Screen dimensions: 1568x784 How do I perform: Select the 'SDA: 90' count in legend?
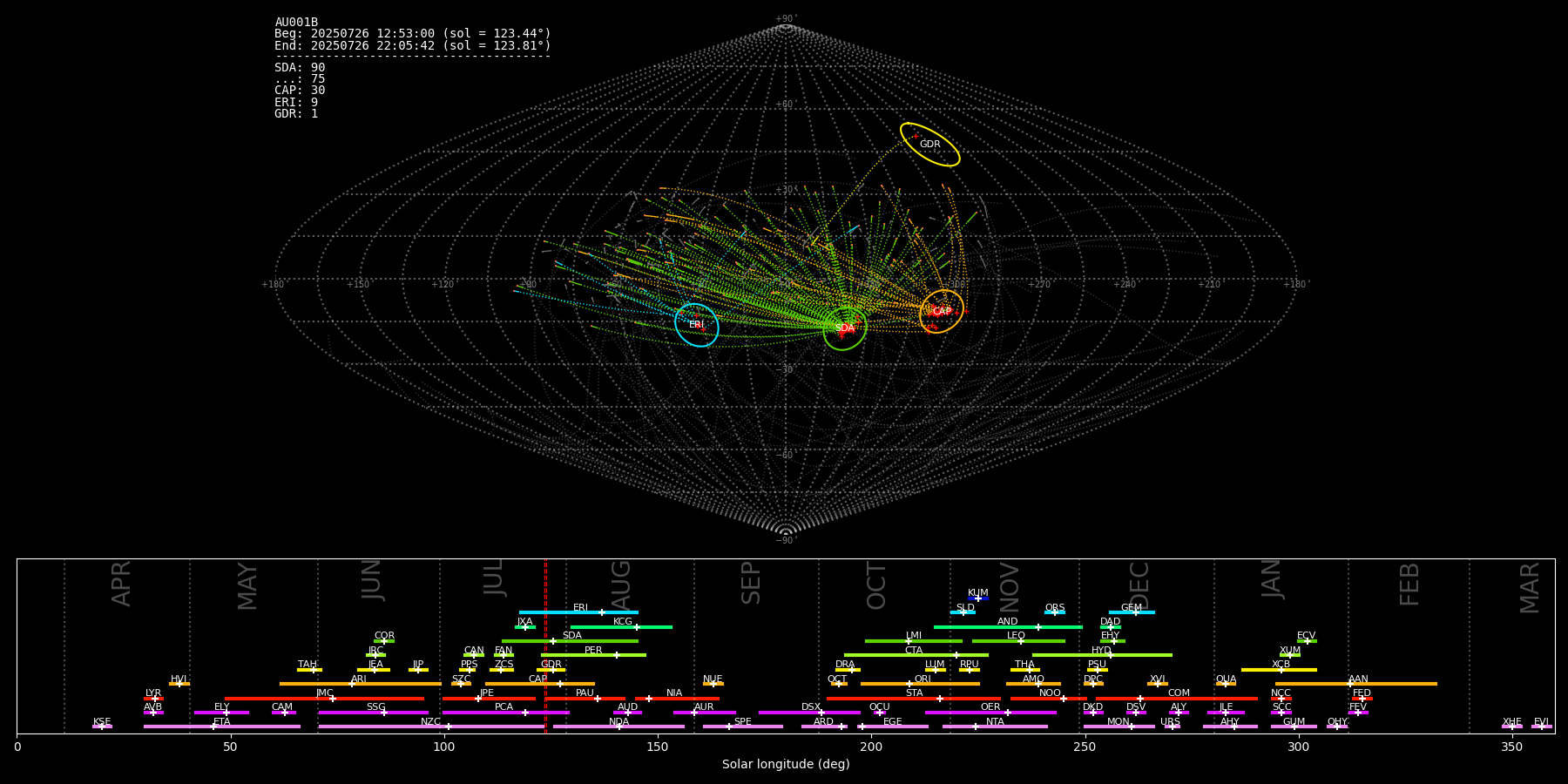click(300, 67)
